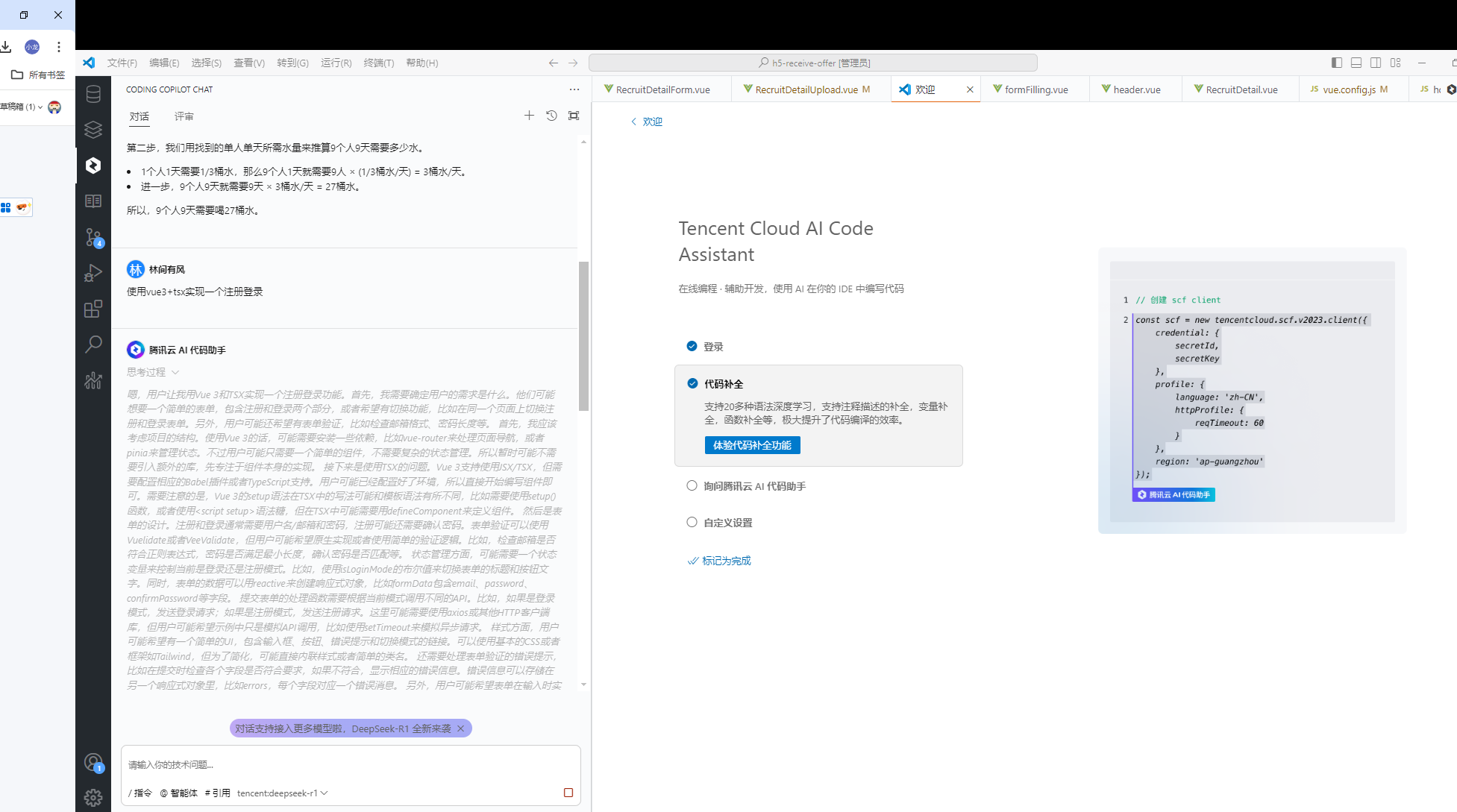Expand the 草稿箱 dropdown in the sidebar

[40, 107]
